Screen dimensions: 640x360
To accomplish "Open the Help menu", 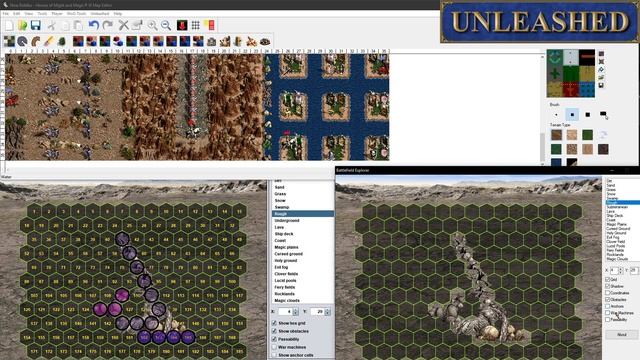I will click(x=118, y=13).
